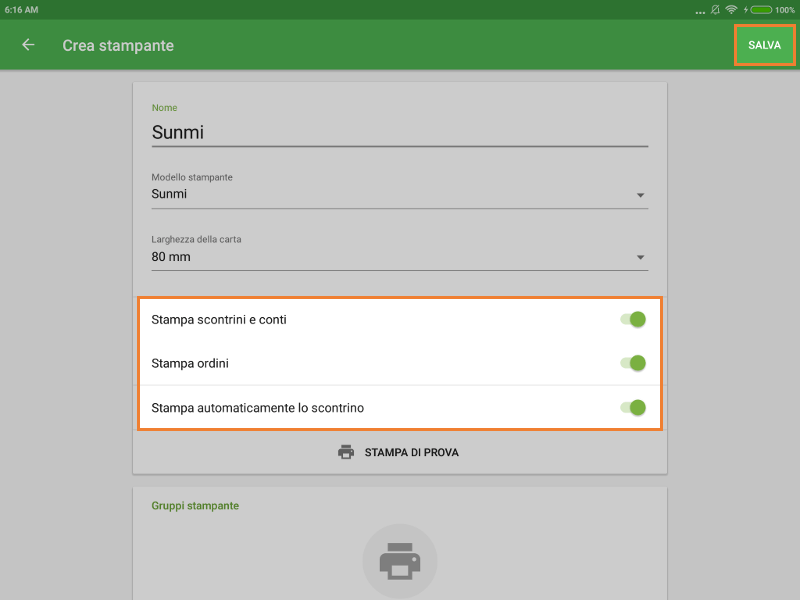The width and height of the screenshot is (800, 600).
Task: Click the charging bolt icon near battery
Action: [746, 9]
